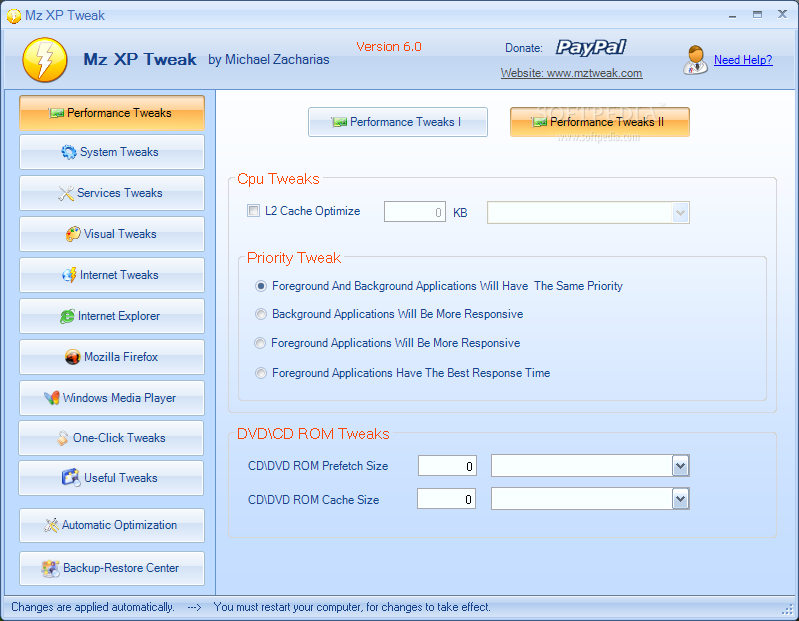Switch to Performance Tweaks II tab
799x621 pixels.
(x=600, y=122)
